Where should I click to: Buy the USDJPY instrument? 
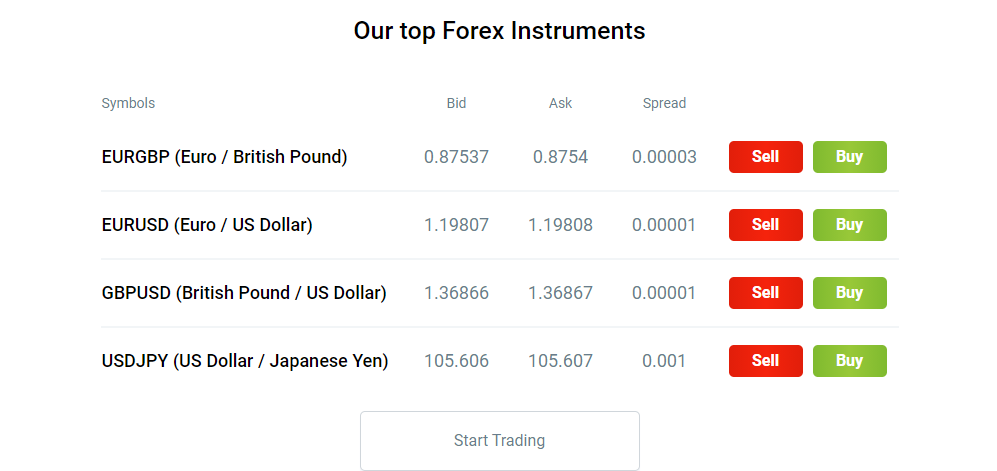849,361
